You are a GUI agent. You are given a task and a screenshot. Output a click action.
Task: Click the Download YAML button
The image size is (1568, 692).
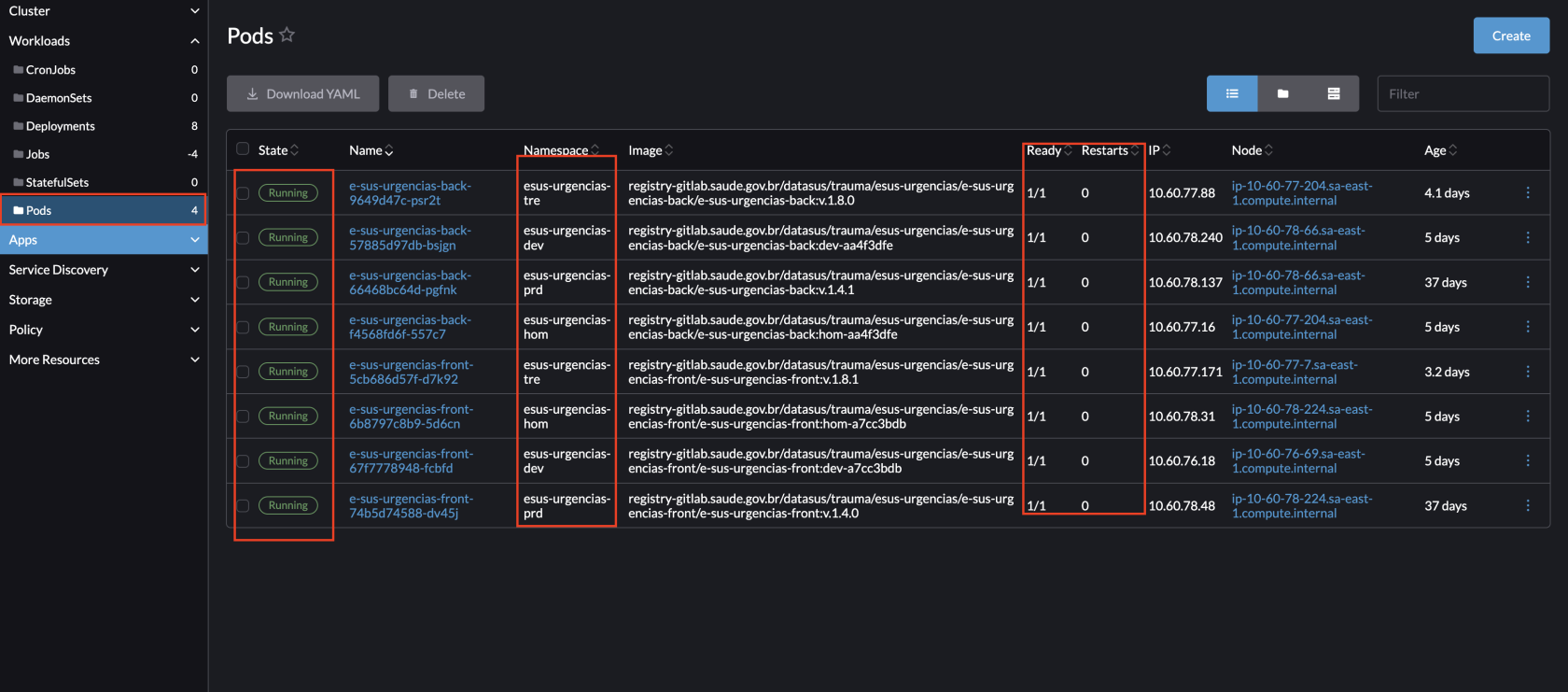pos(302,93)
